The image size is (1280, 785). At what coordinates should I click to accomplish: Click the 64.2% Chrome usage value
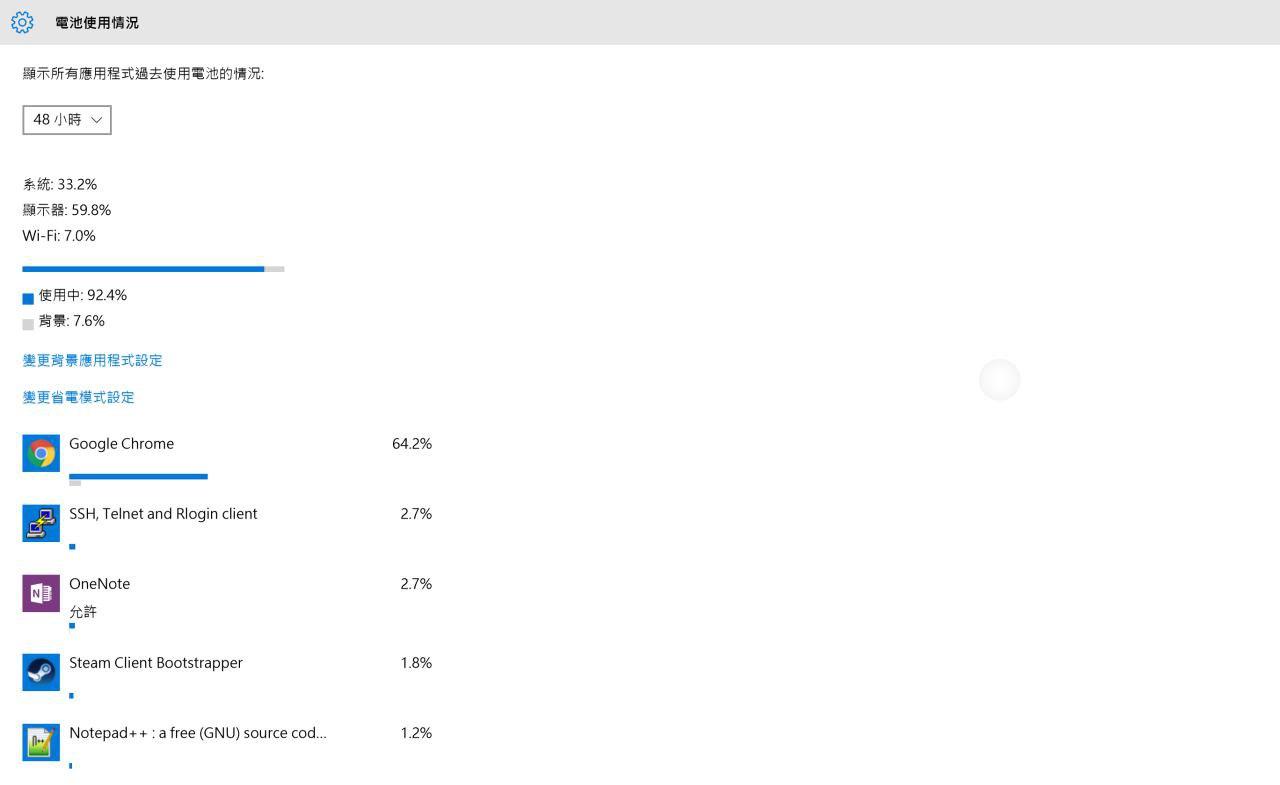[412, 443]
